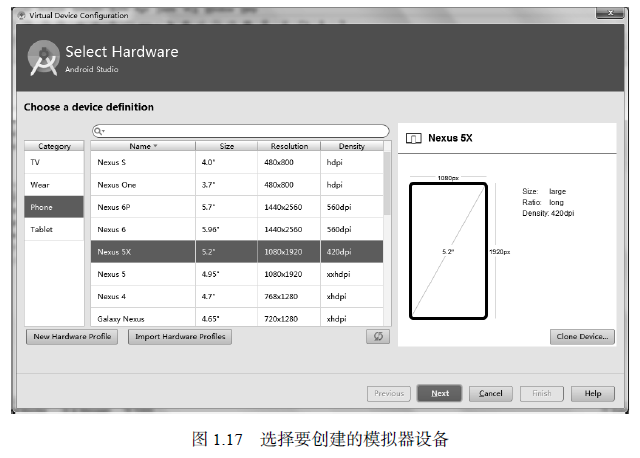Click the xxhdpi density cell
The height and width of the screenshot is (458, 640).
point(352,274)
